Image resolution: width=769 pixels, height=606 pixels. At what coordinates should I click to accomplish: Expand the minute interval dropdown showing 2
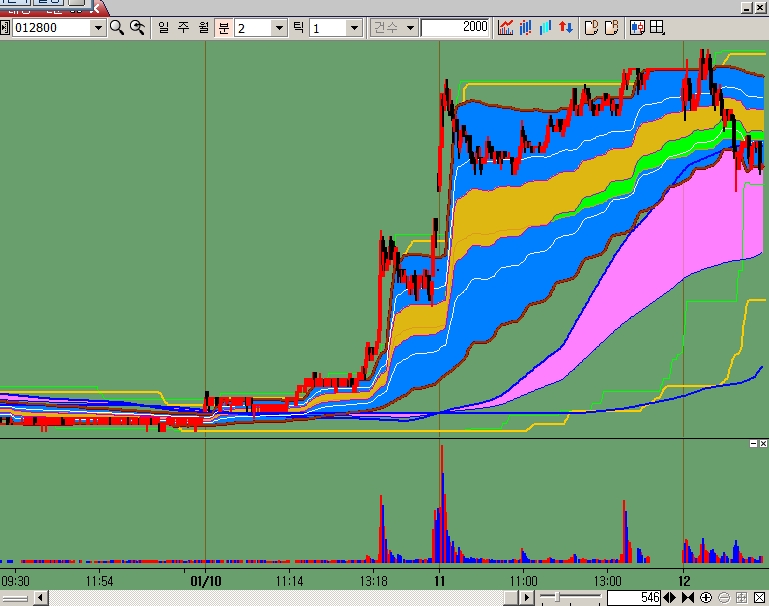[x=279, y=28]
